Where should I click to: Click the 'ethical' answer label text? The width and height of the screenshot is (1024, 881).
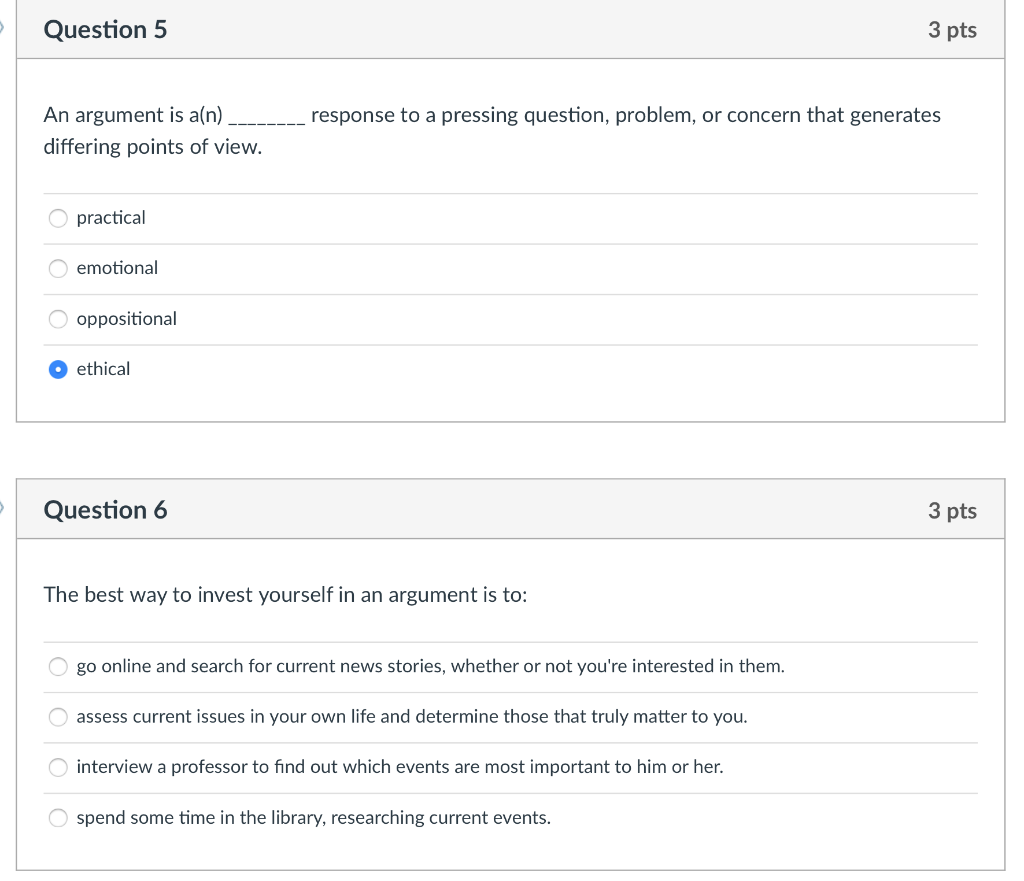[x=103, y=369]
